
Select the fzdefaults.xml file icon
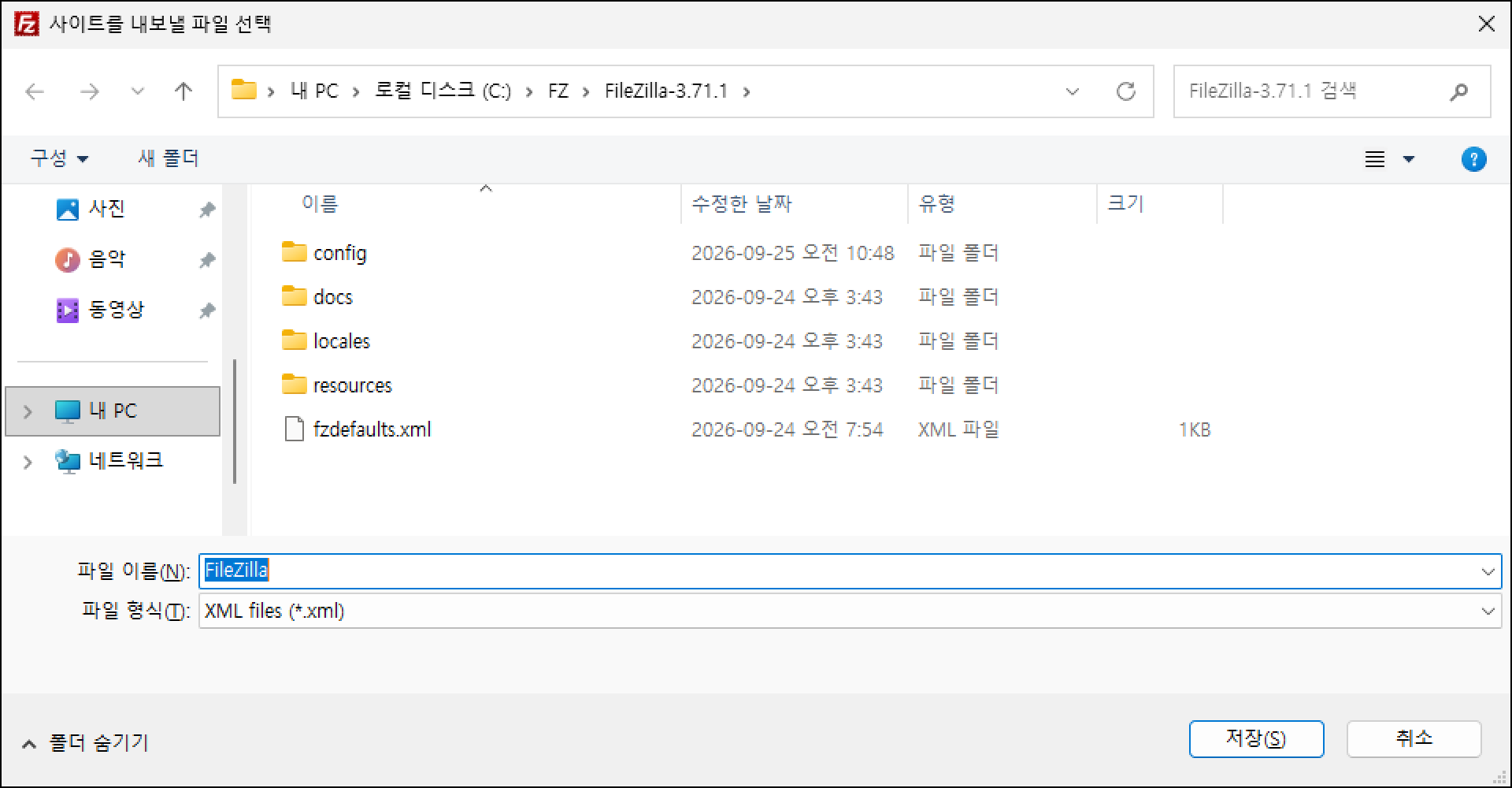(294, 429)
